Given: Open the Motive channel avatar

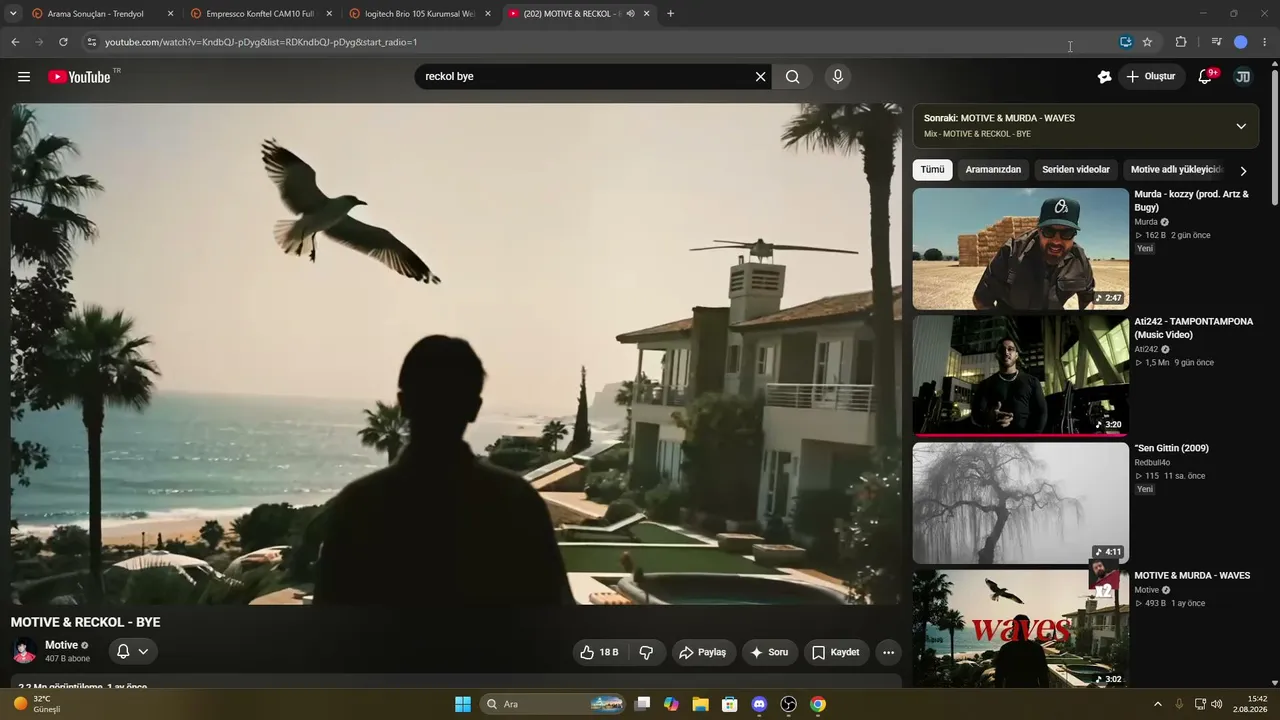Looking at the screenshot, I should [x=24, y=651].
